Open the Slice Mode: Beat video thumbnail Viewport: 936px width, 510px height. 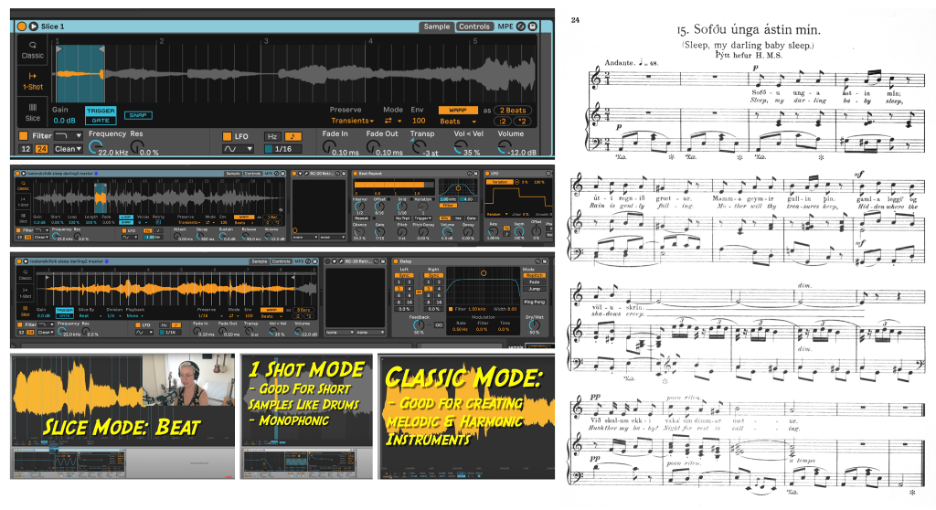122,416
